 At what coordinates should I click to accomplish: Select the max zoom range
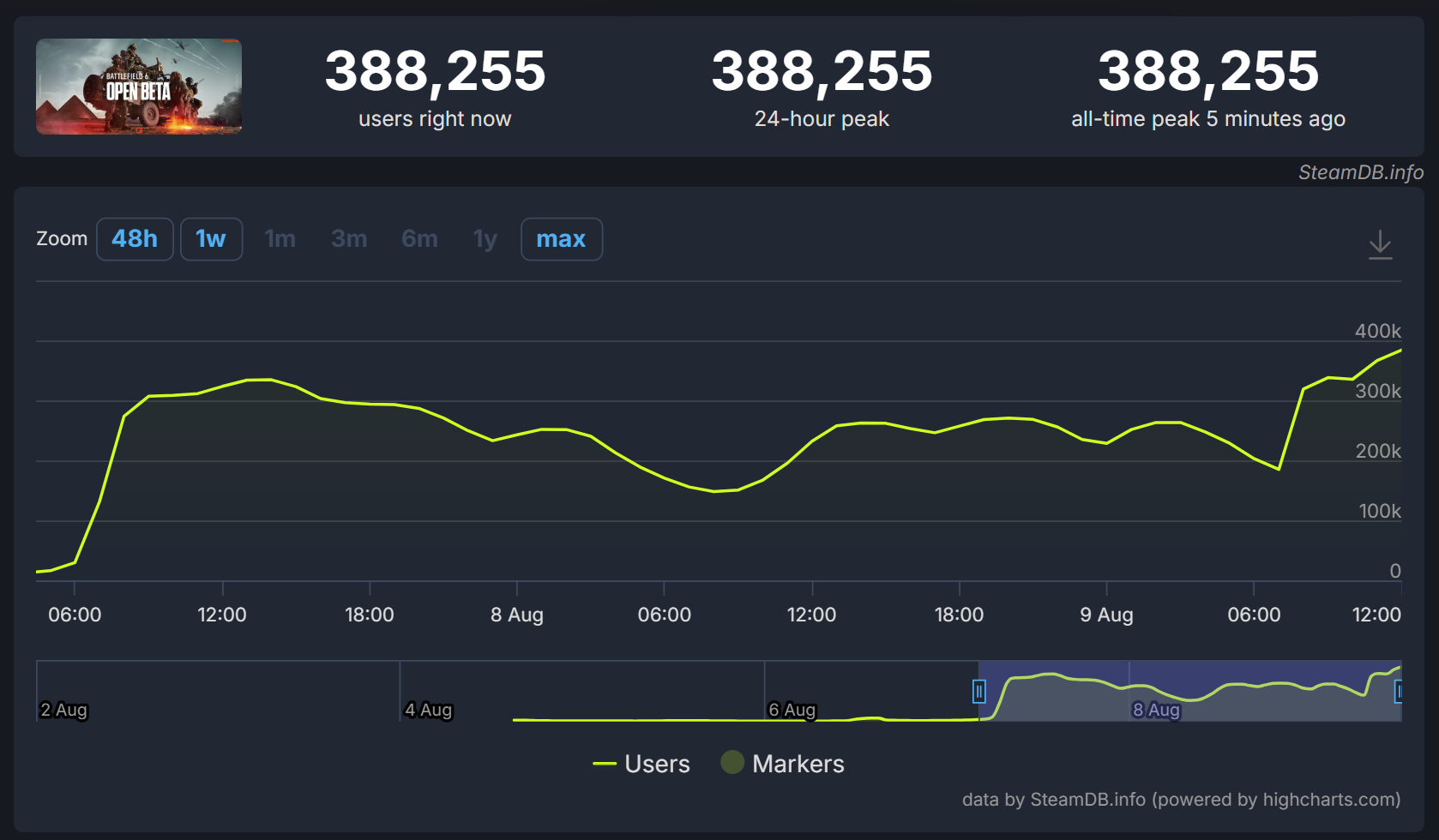pos(562,239)
